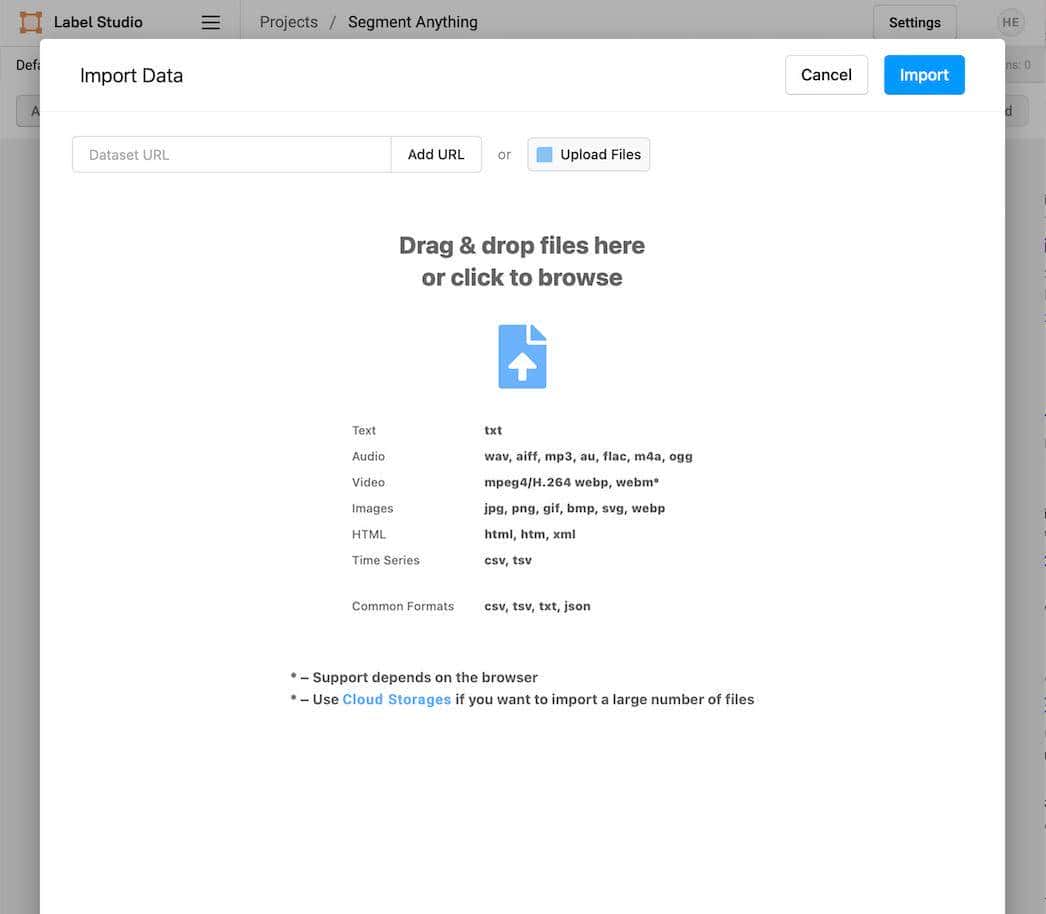1046x914 pixels.
Task: Click the partially hidden button at left edge
Action: pos(28,111)
